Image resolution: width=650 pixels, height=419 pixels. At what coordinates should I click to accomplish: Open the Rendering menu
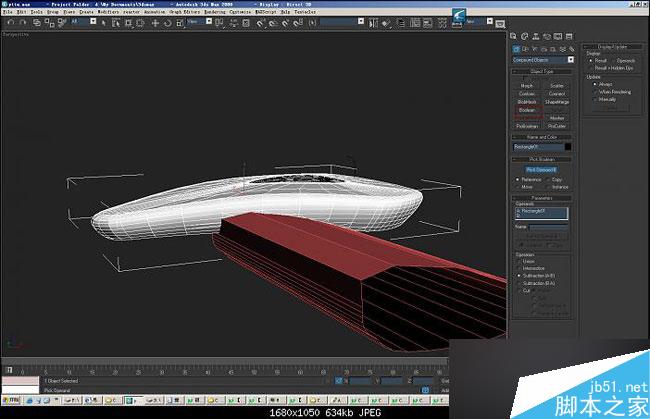[x=215, y=12]
